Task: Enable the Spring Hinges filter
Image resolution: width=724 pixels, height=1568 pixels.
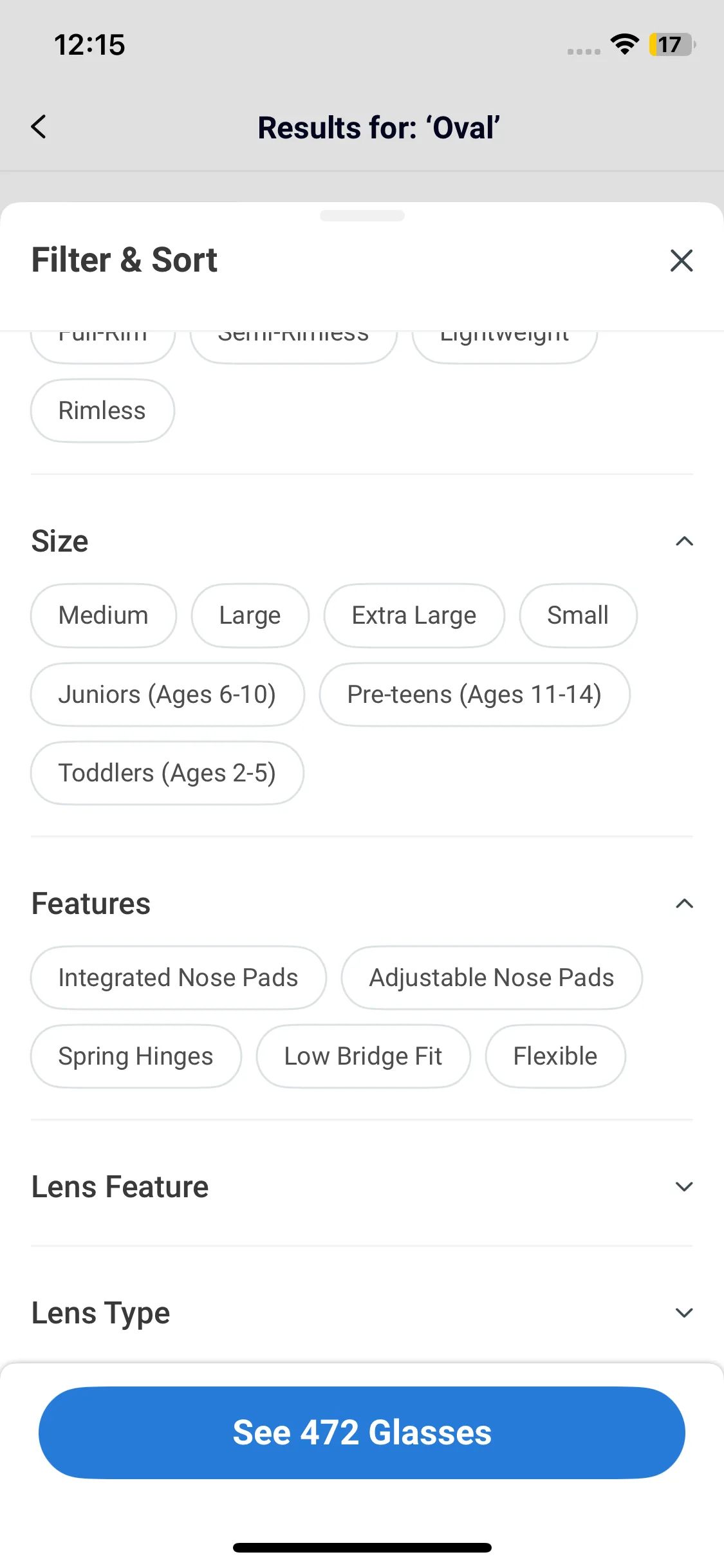Action: coord(135,1056)
